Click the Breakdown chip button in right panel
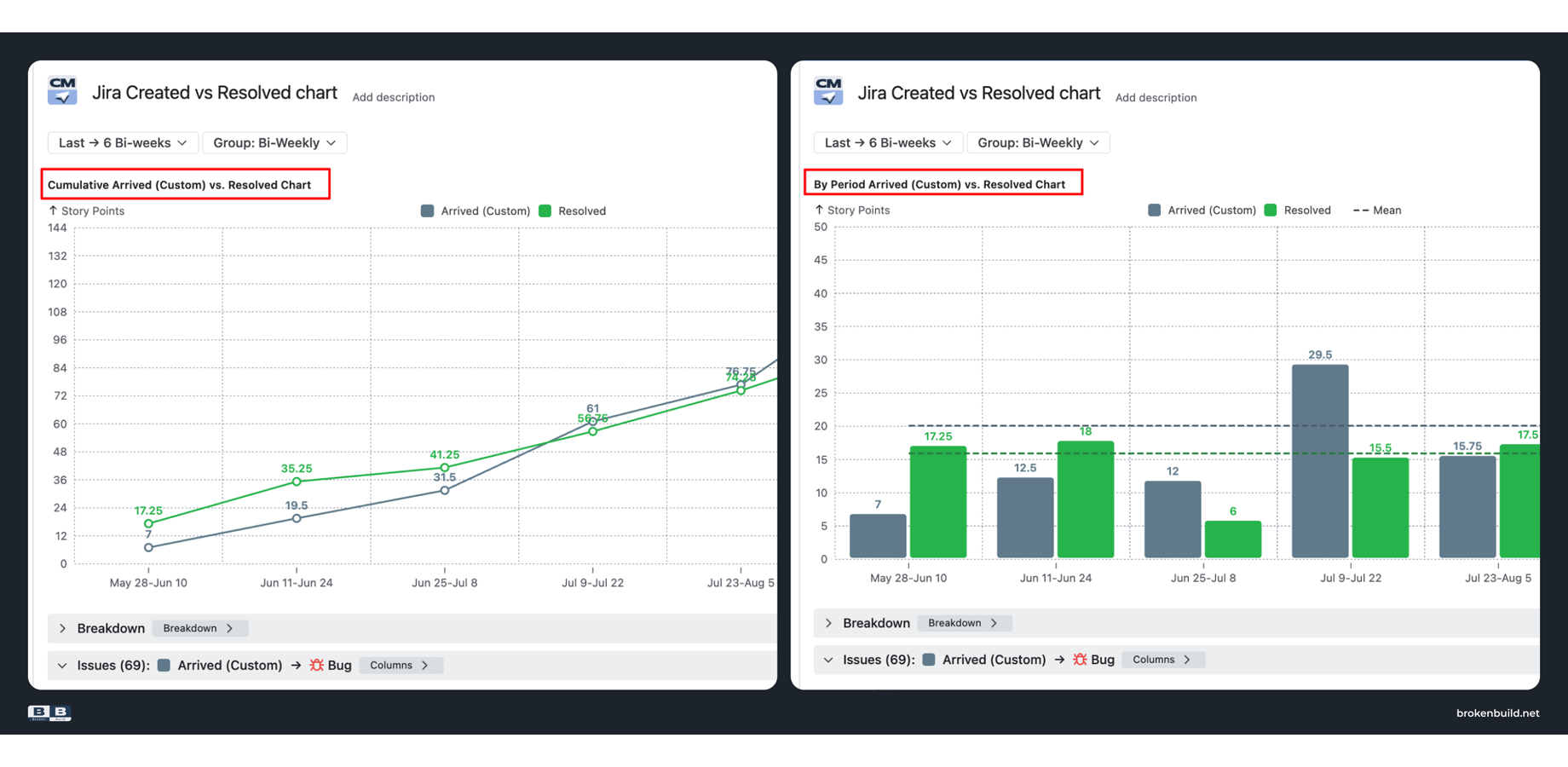This screenshot has width=1568, height=767. [x=965, y=623]
